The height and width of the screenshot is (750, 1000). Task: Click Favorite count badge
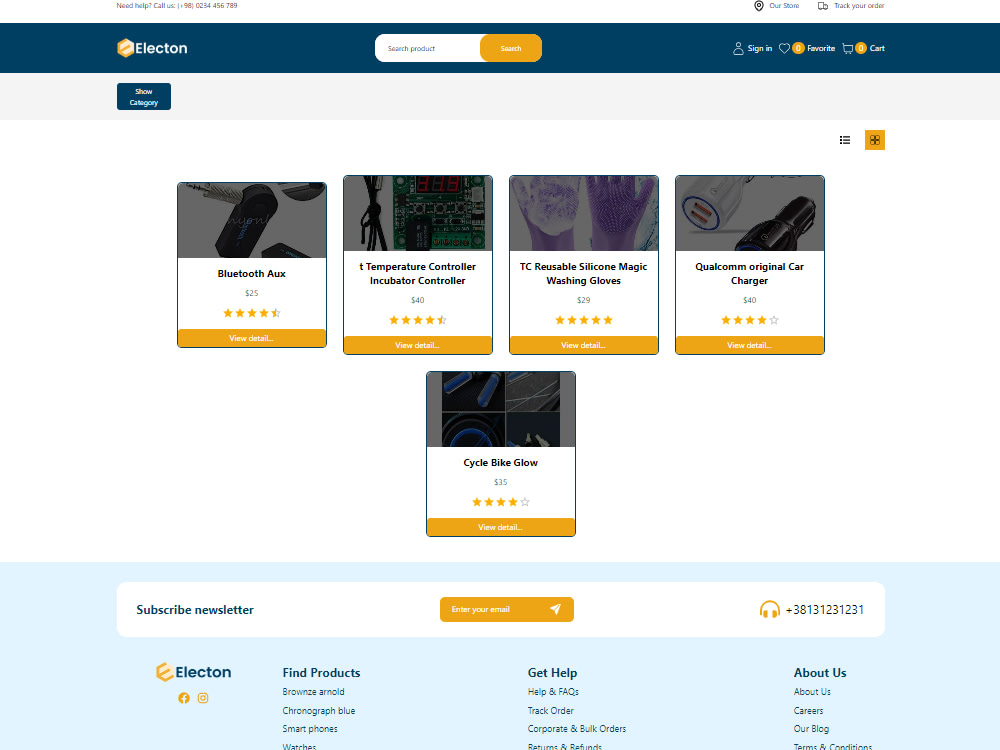tap(798, 48)
